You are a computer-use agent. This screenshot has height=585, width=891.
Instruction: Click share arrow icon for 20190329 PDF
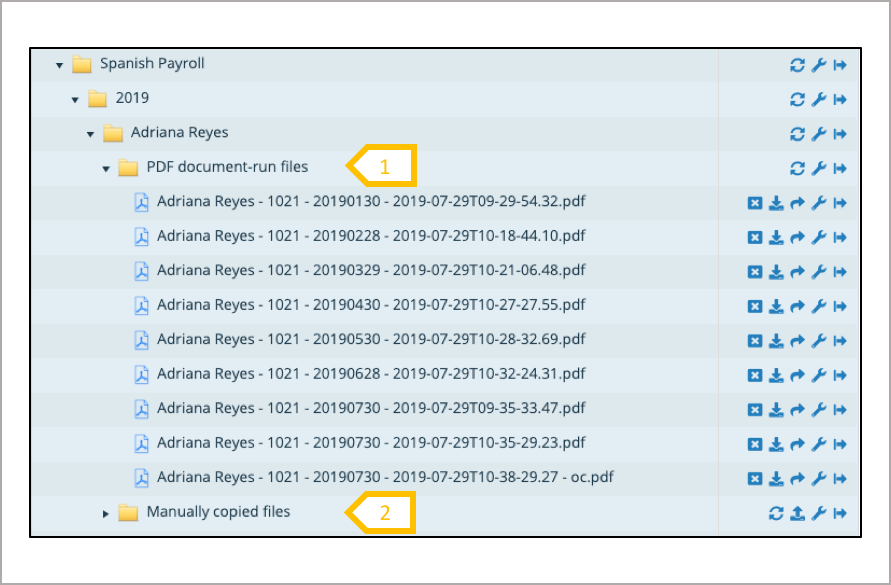[x=797, y=272]
